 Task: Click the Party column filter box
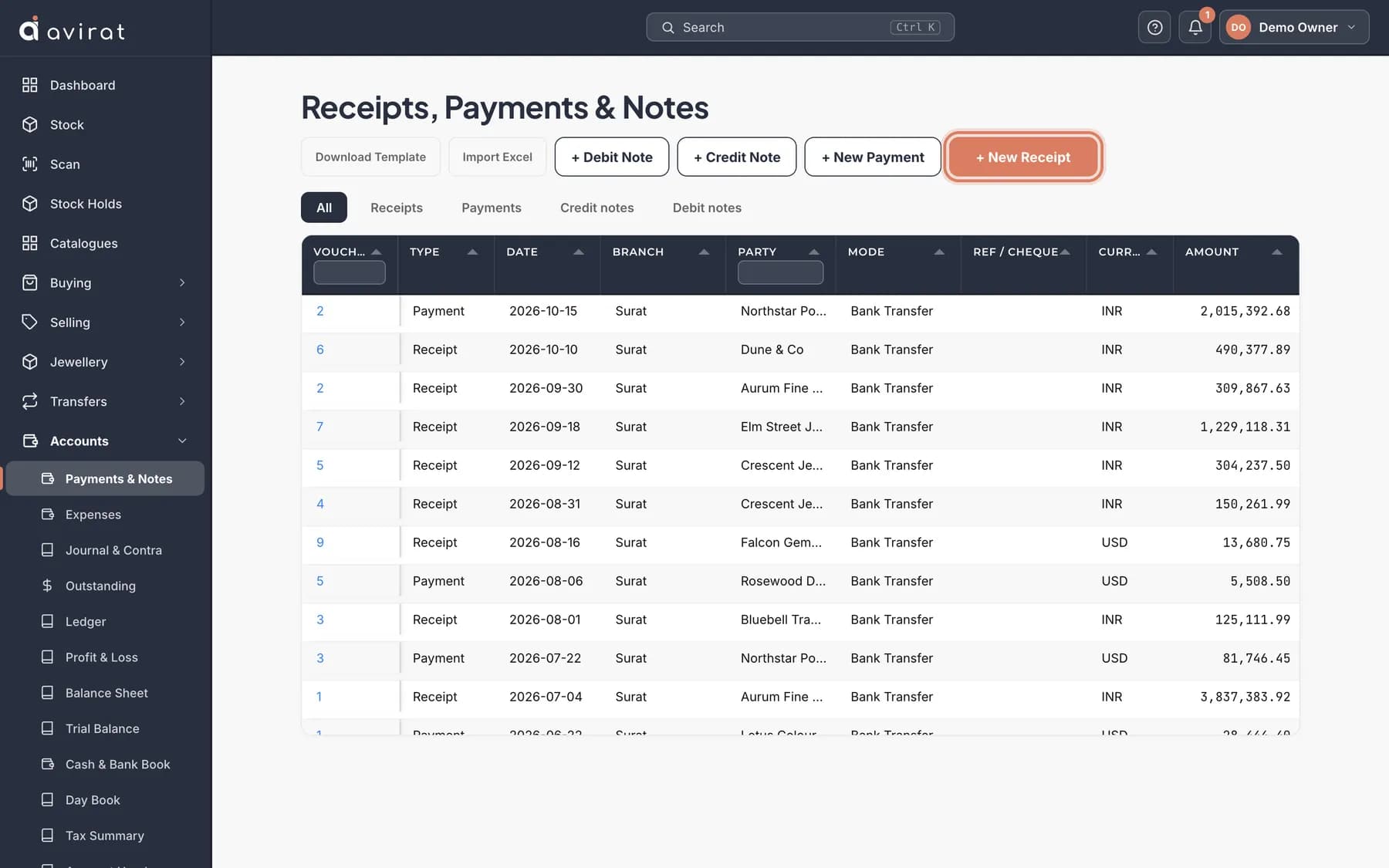(x=780, y=272)
